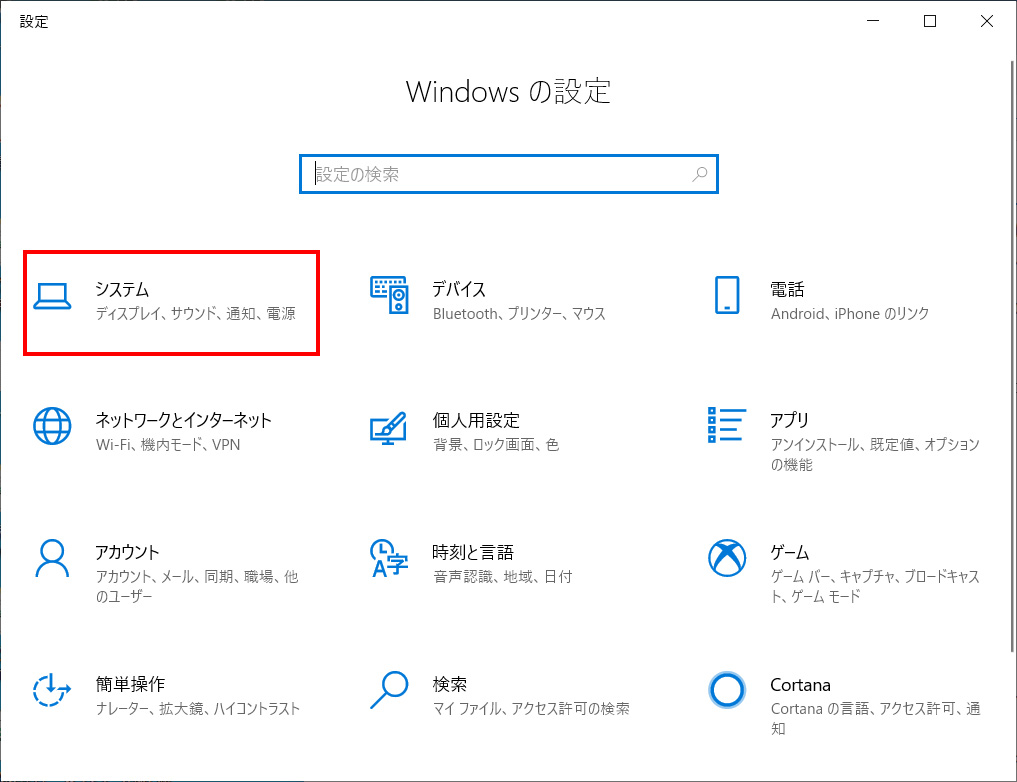Click text アンインストール、既定値、オプションの機能

875,455
